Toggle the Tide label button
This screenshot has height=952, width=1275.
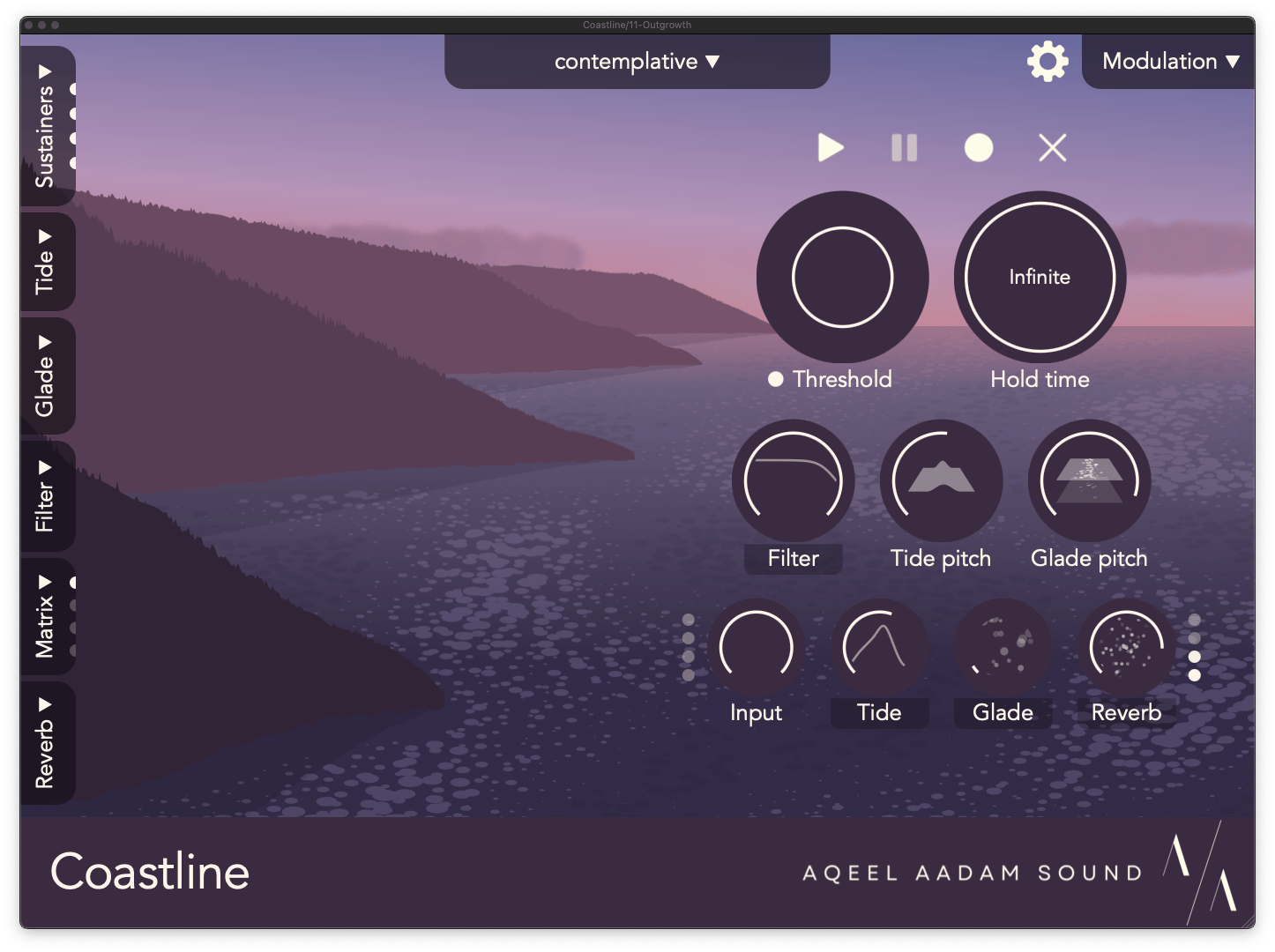[879, 712]
